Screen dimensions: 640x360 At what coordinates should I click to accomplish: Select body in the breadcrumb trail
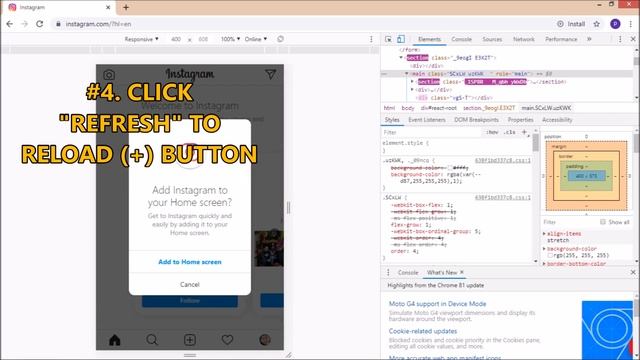click(x=407, y=108)
